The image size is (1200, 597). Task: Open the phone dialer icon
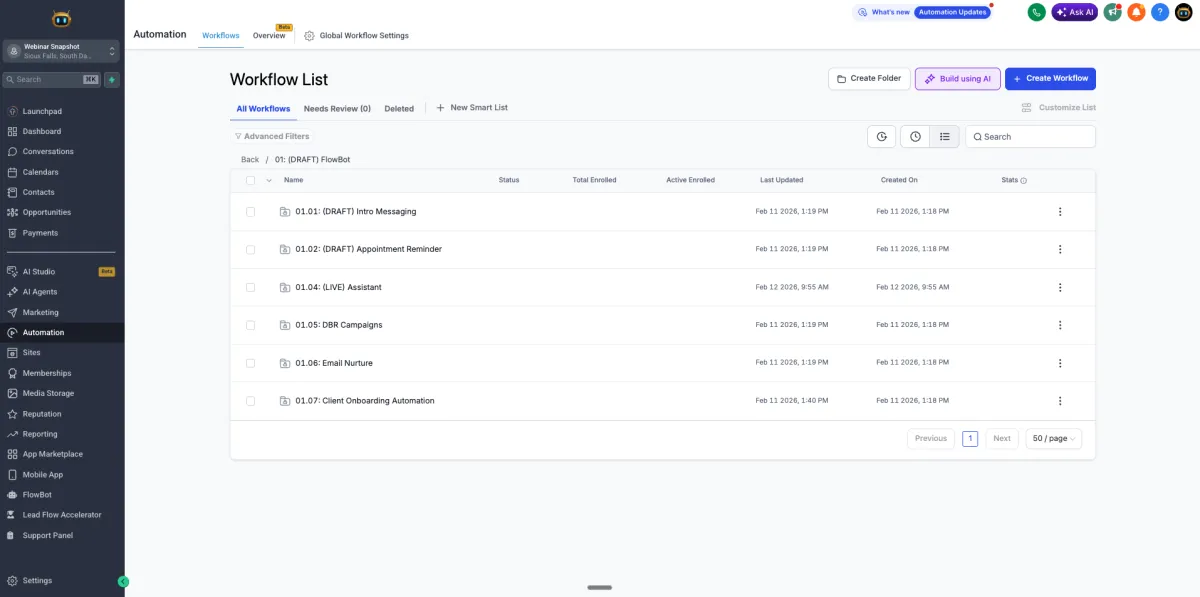[1036, 12]
